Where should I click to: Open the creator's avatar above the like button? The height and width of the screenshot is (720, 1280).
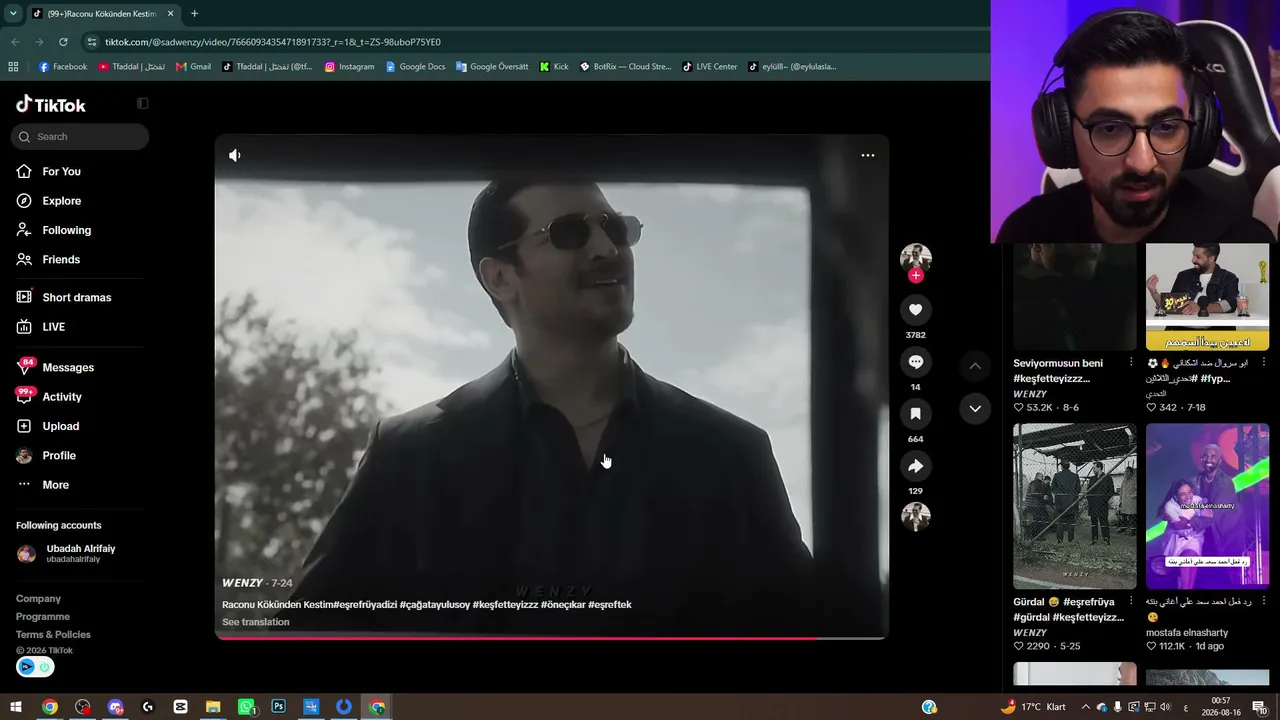coord(915,257)
